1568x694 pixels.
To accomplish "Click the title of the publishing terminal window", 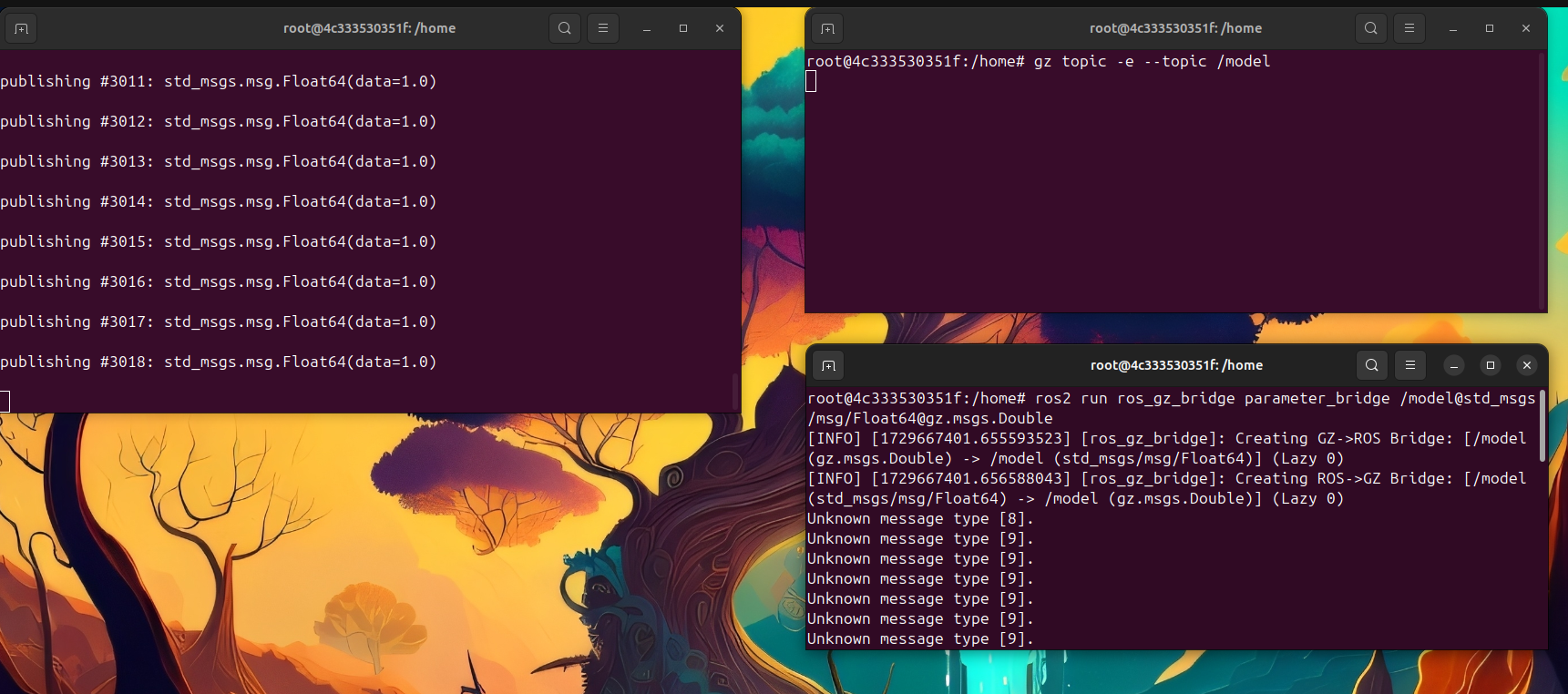I will [369, 28].
